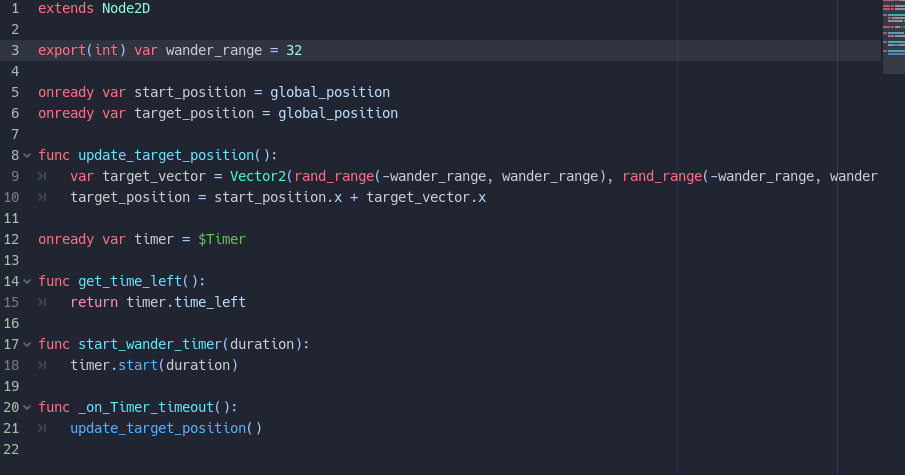Click the 'export' keyword on line 3
905x475 pixels.
pos(62,51)
